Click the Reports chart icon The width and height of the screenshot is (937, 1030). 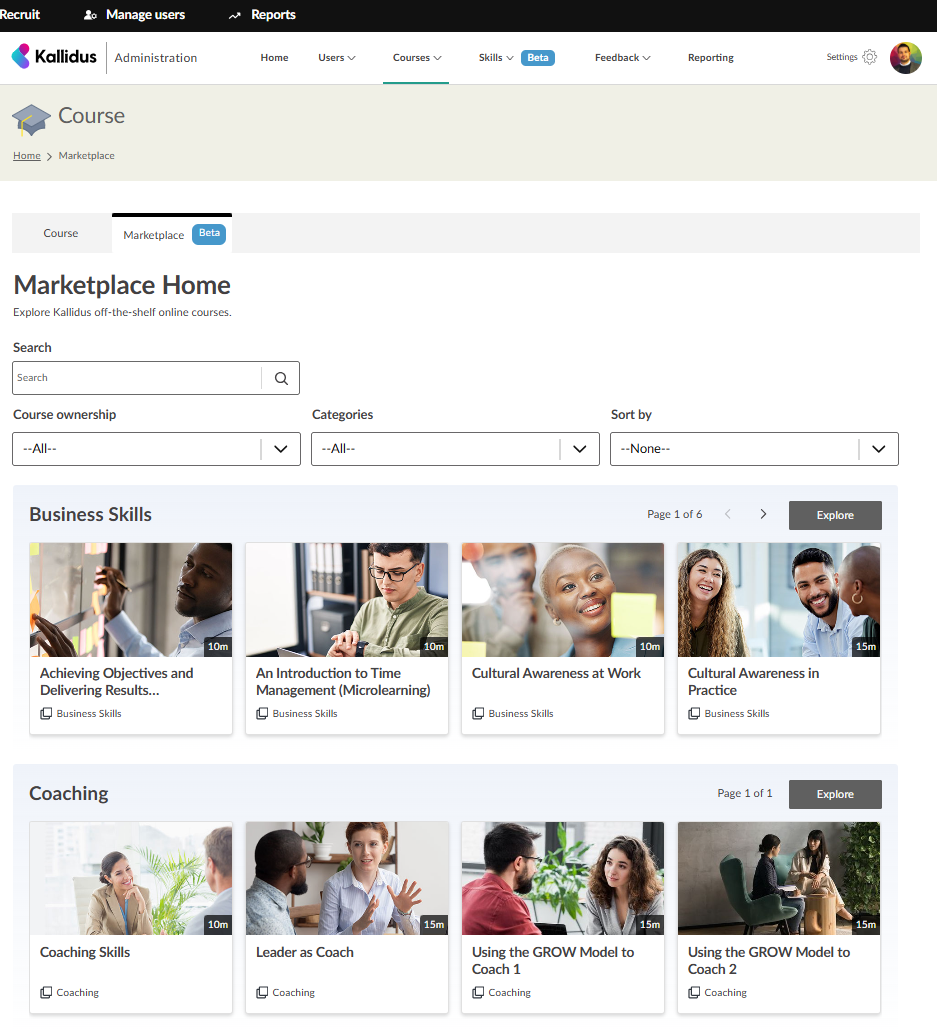[x=235, y=15]
